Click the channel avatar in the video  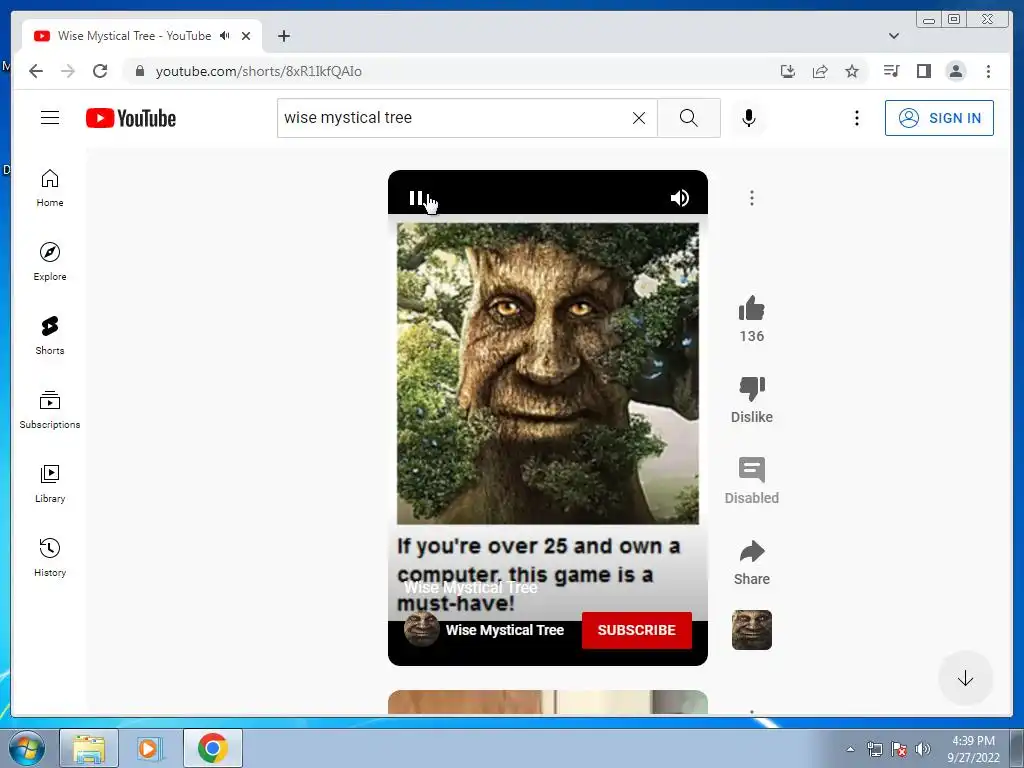pos(421,629)
